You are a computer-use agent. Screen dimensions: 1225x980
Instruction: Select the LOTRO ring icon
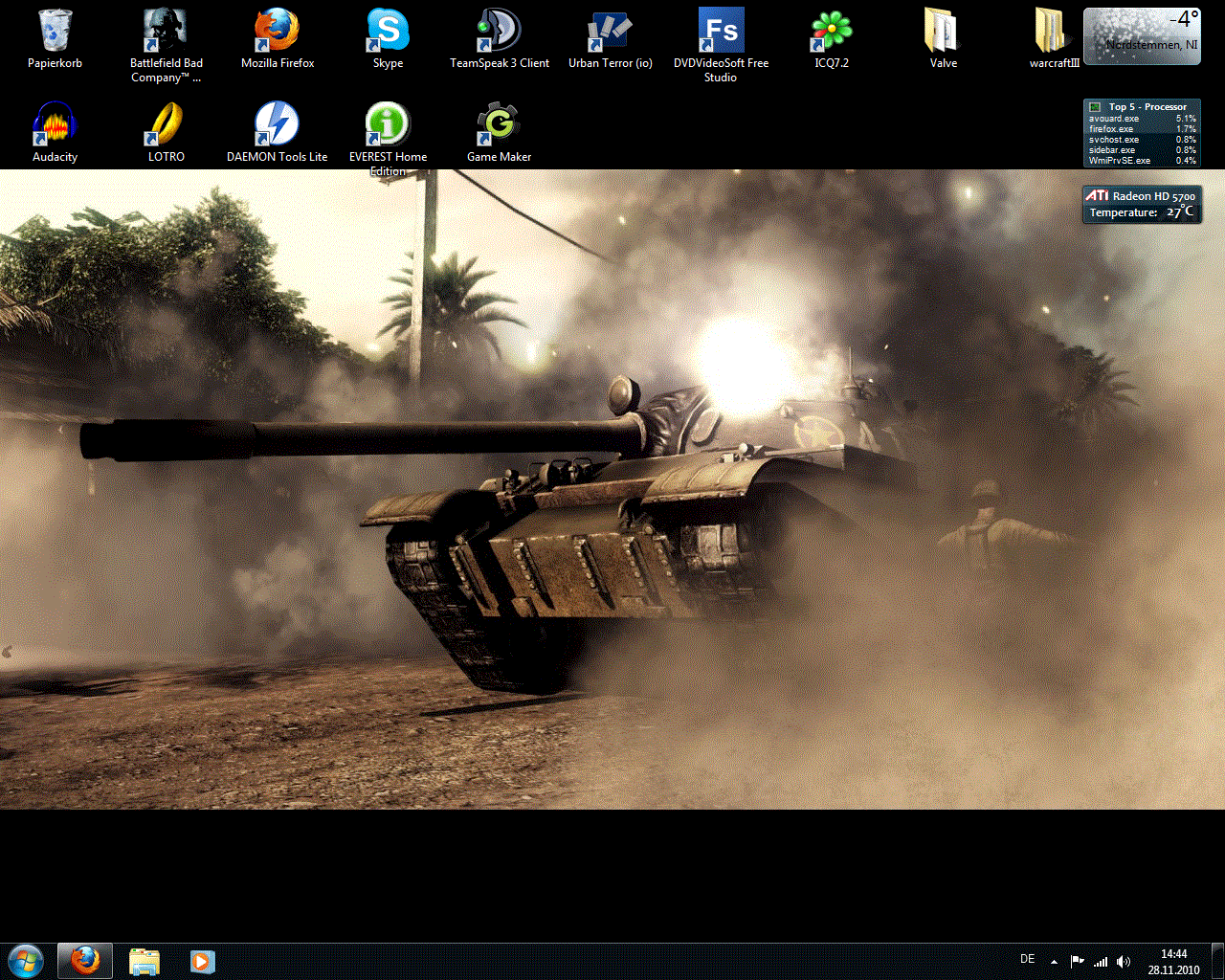pos(167,132)
